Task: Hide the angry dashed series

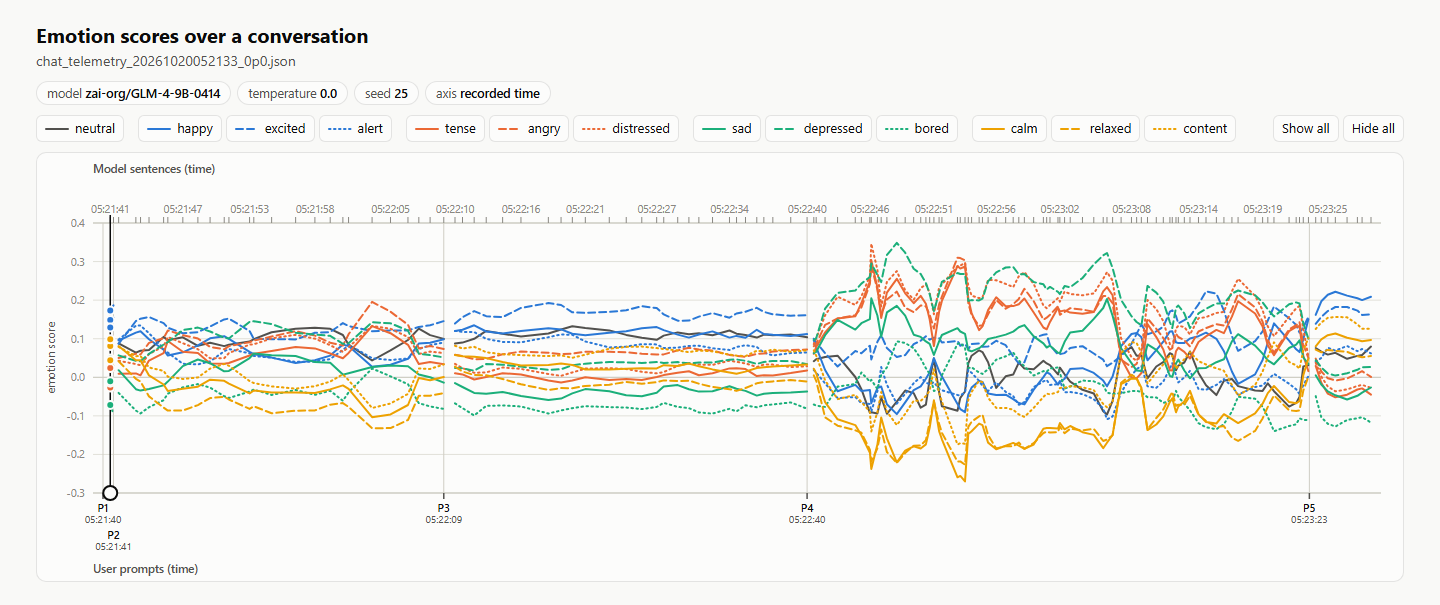Action: pos(530,128)
